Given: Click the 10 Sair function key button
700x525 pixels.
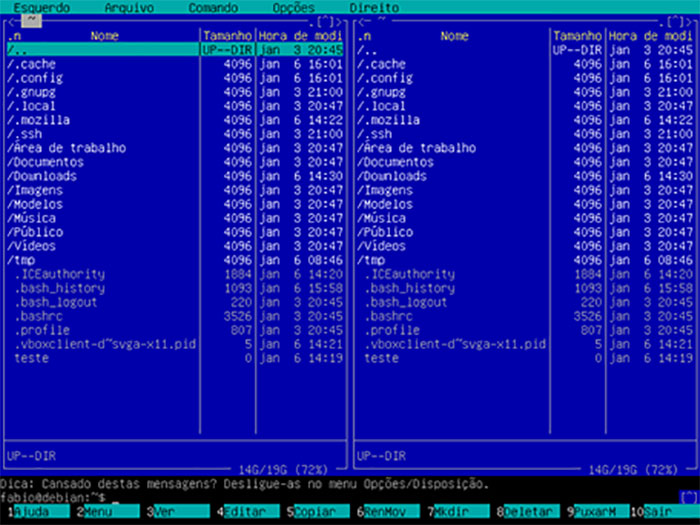Looking at the screenshot, I should 665,512.
